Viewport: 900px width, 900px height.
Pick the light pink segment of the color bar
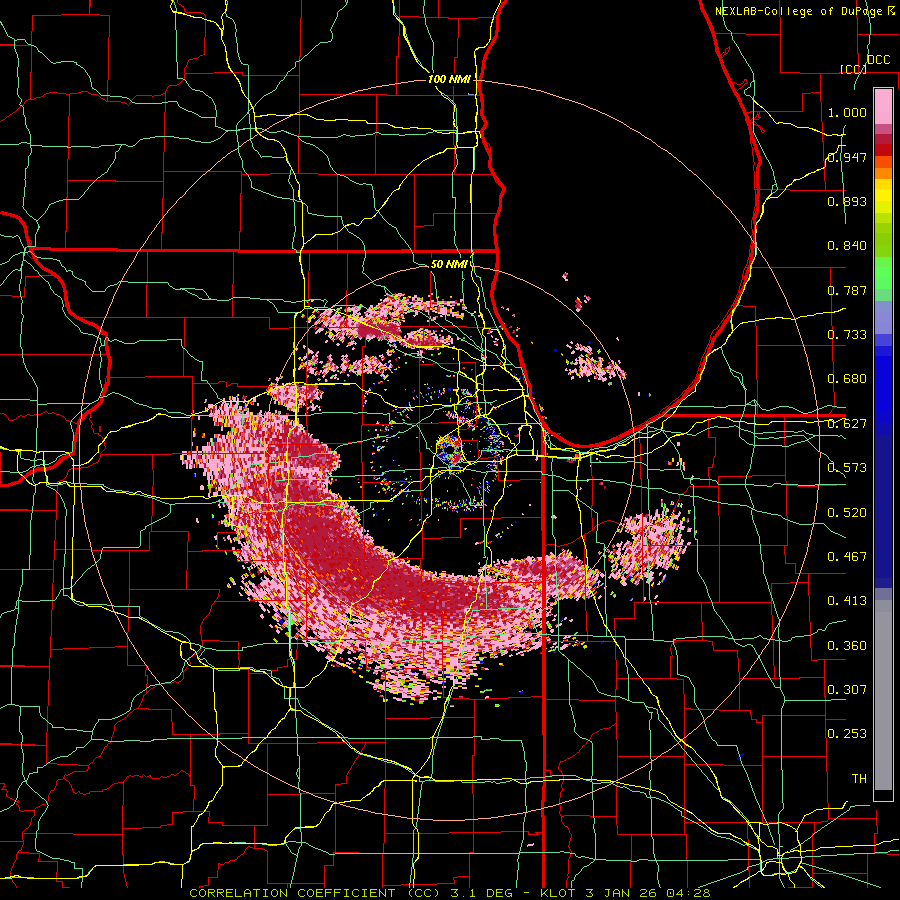pyautogui.click(x=883, y=106)
